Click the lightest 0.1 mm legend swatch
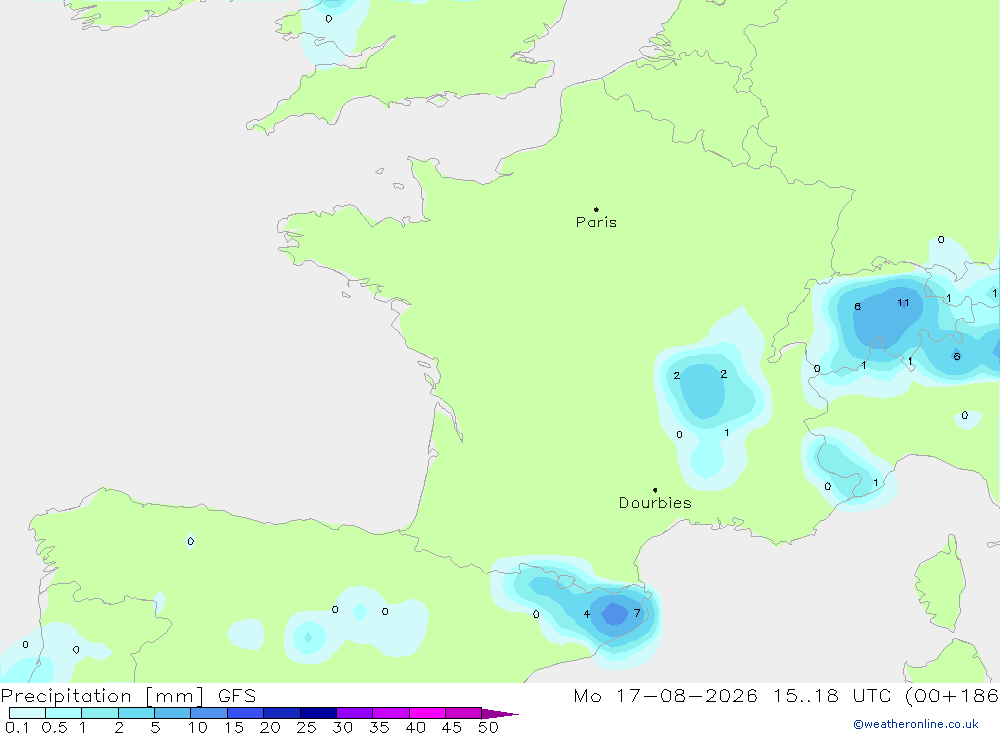1000x733 pixels. point(27,713)
